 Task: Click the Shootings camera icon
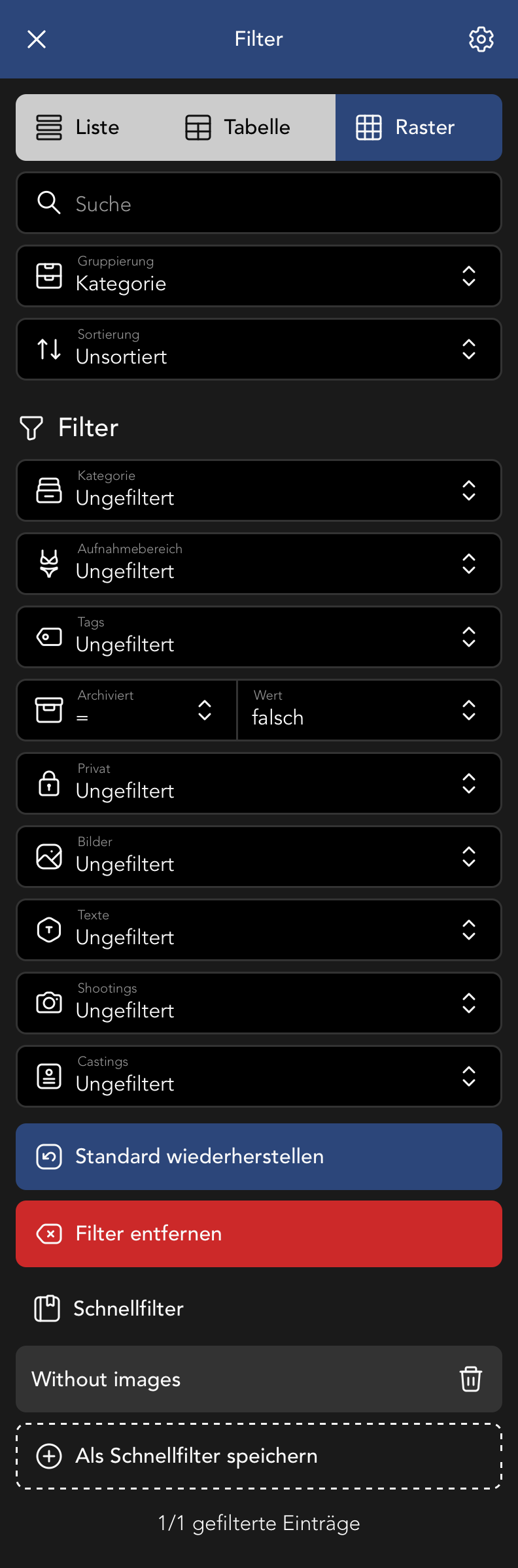pyautogui.click(x=48, y=1003)
